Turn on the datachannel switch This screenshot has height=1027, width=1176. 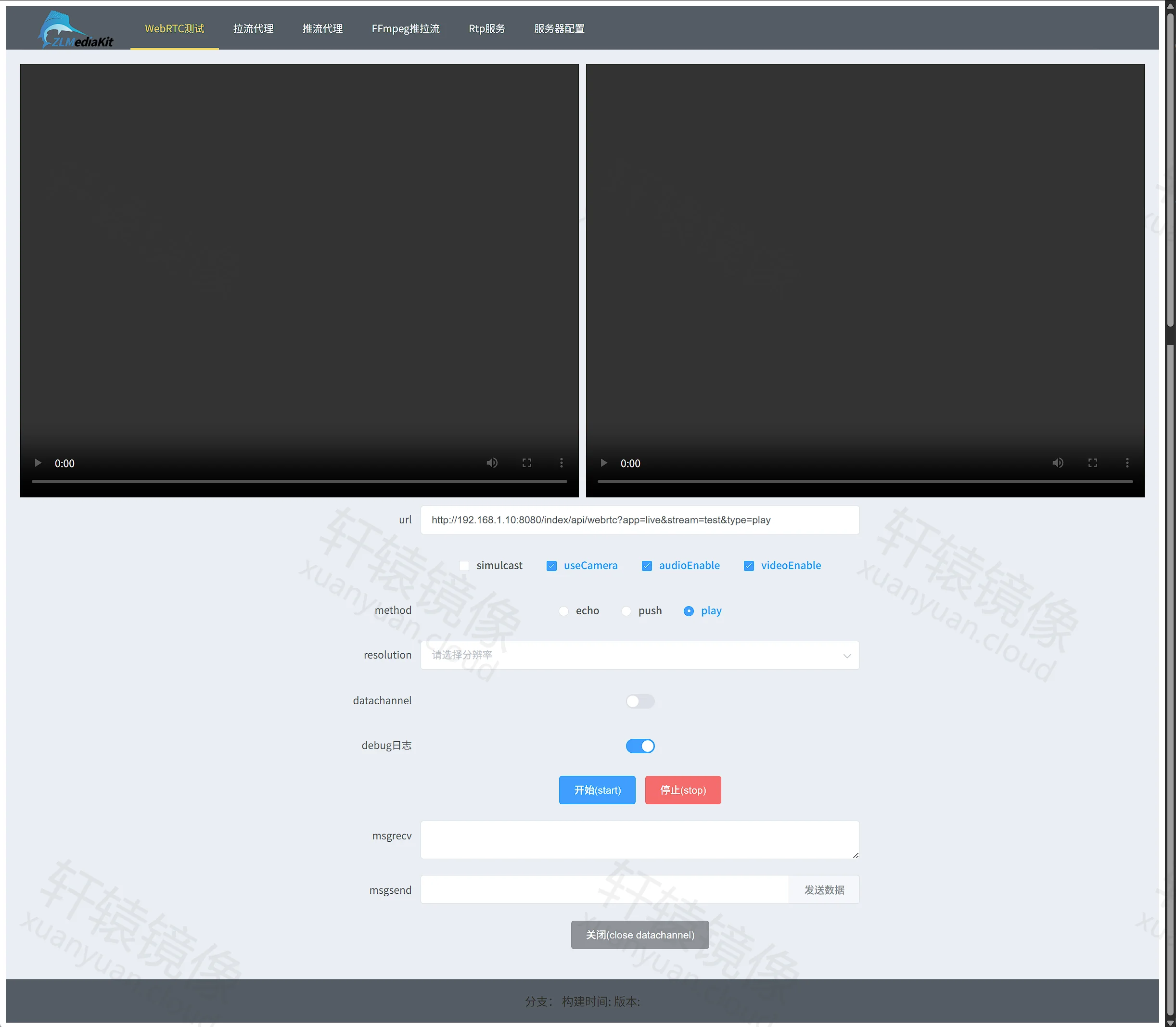[x=640, y=701]
